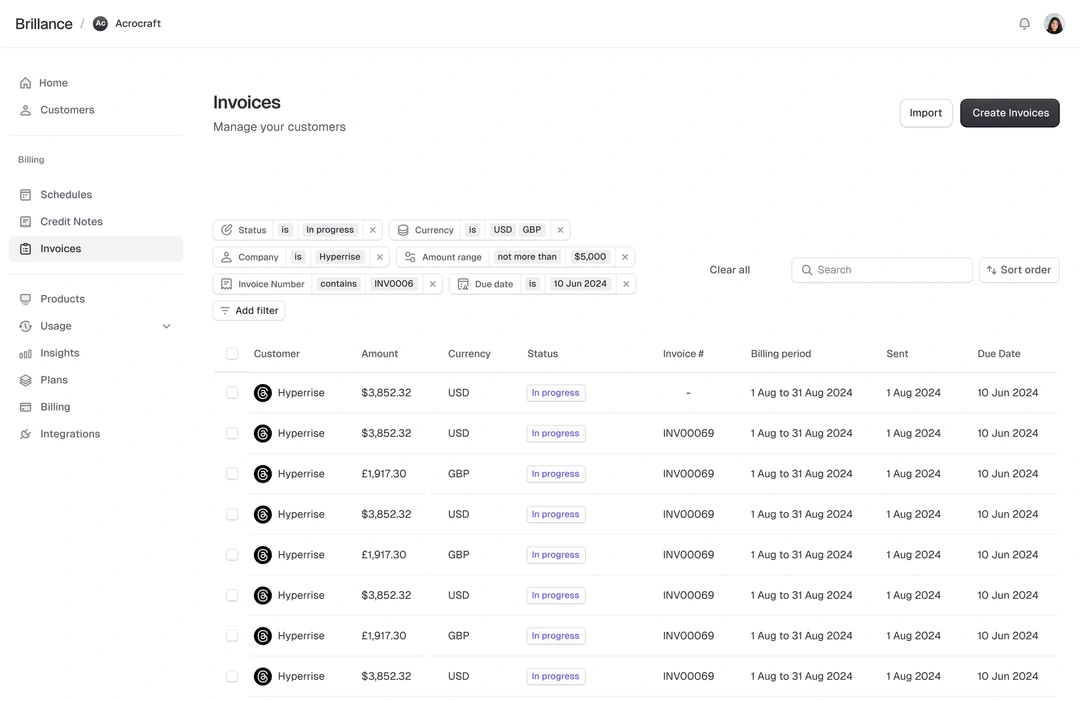
Task: Check the row with no invoice number
Action: (x=232, y=393)
